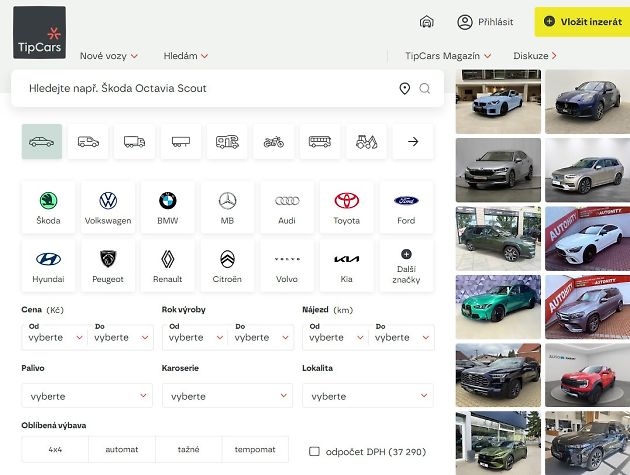
Task: Open Rok výroby Do dropdown
Action: (x=261, y=337)
